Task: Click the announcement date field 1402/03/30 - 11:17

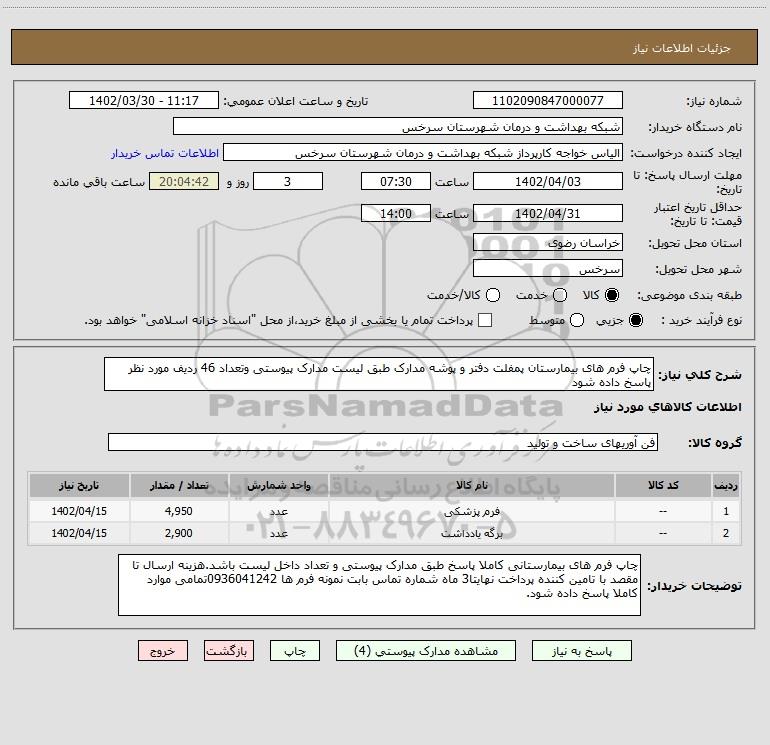Action: [144, 100]
